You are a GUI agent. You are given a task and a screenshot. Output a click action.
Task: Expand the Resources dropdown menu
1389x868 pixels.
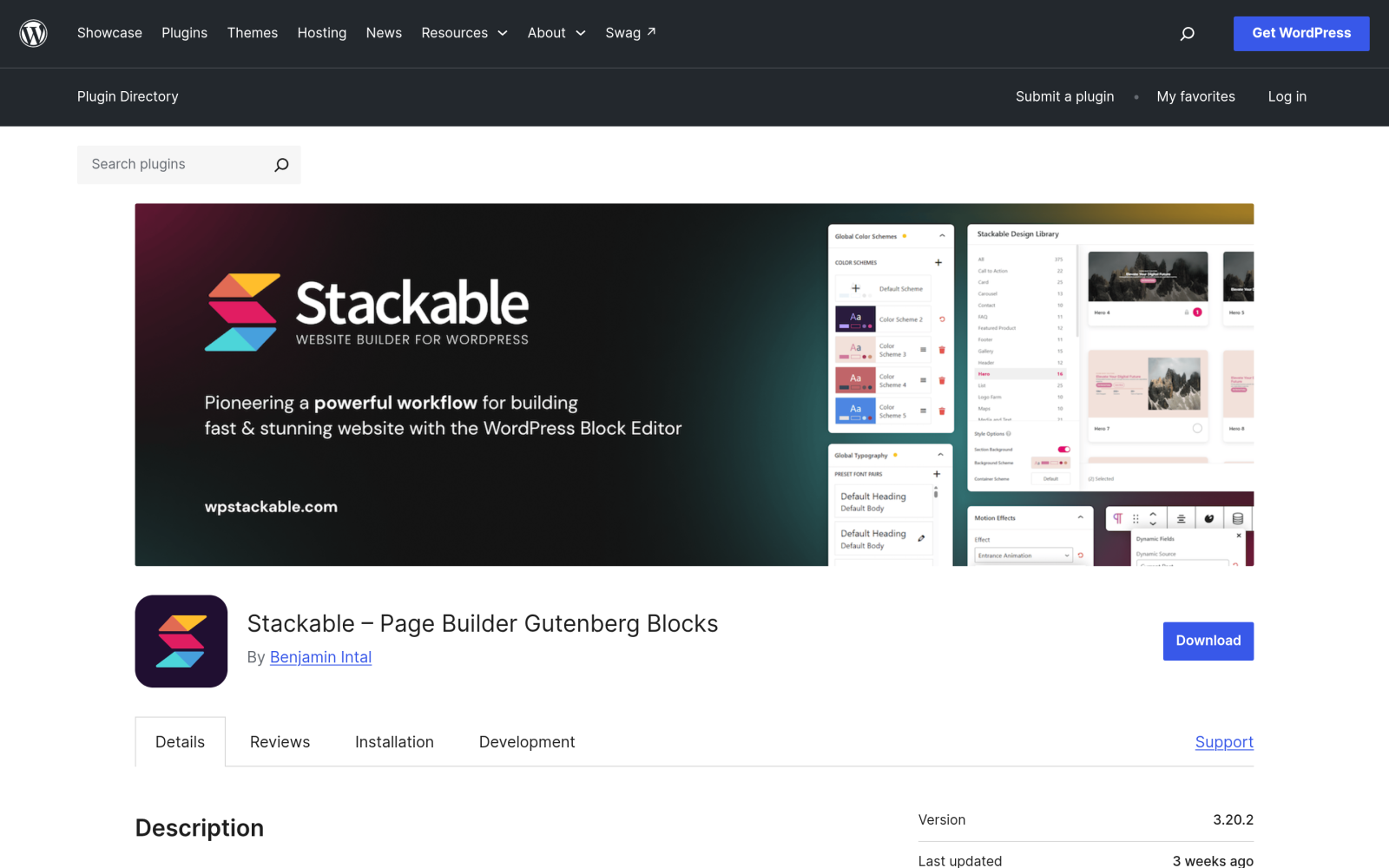tap(464, 33)
